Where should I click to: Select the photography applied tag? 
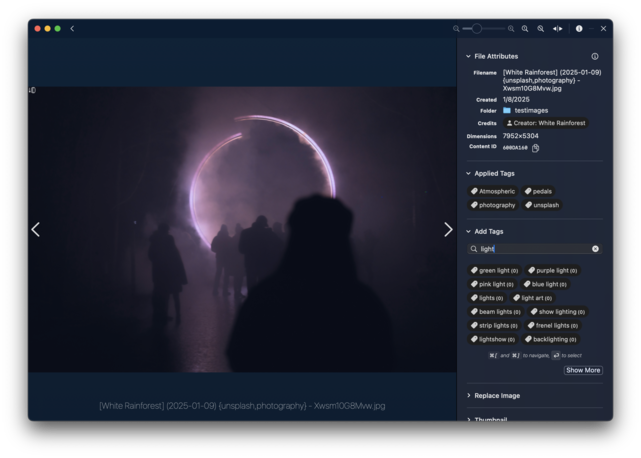(x=493, y=205)
